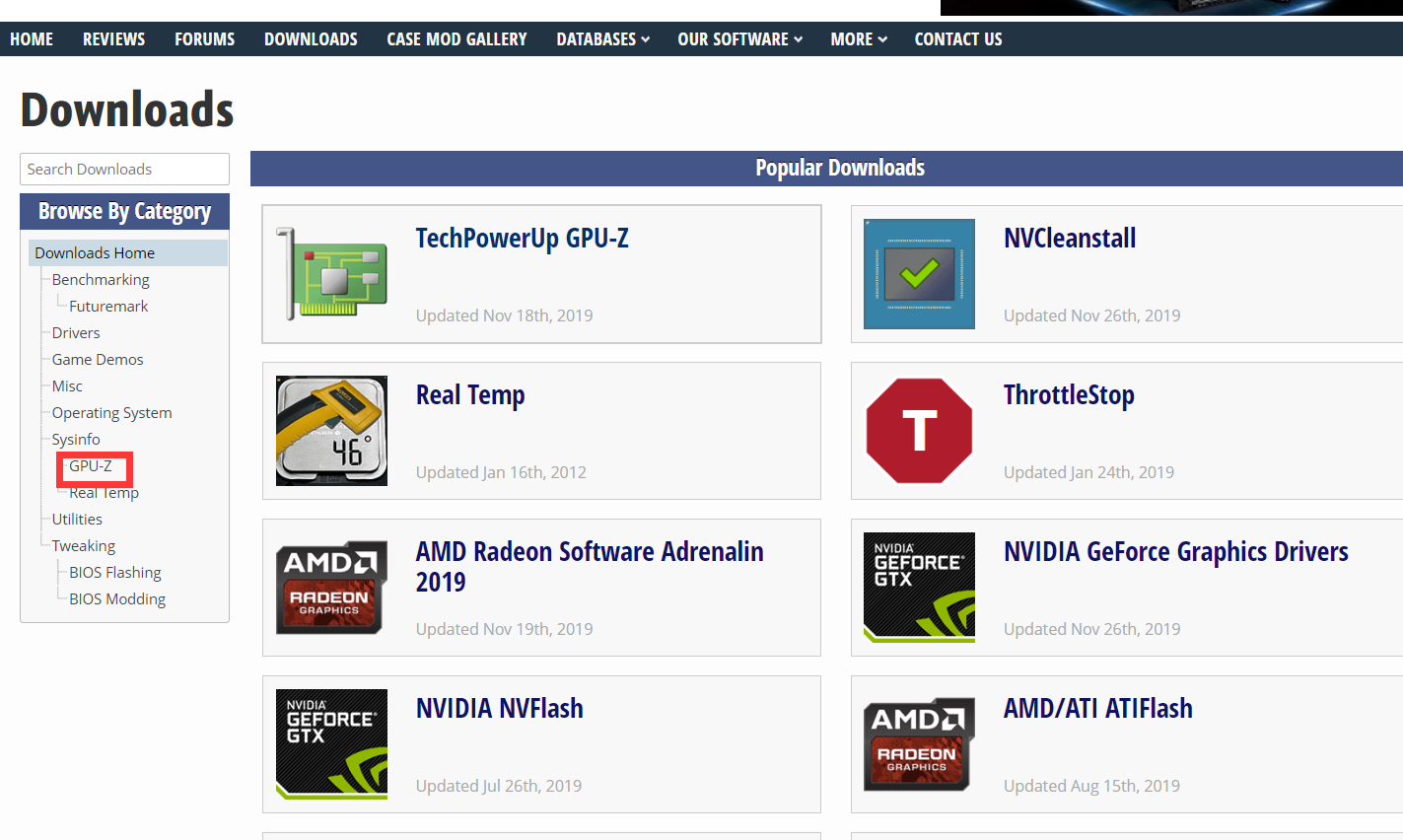Open the Sysinfo category
This screenshot has height=840, width=1403.
76,440
